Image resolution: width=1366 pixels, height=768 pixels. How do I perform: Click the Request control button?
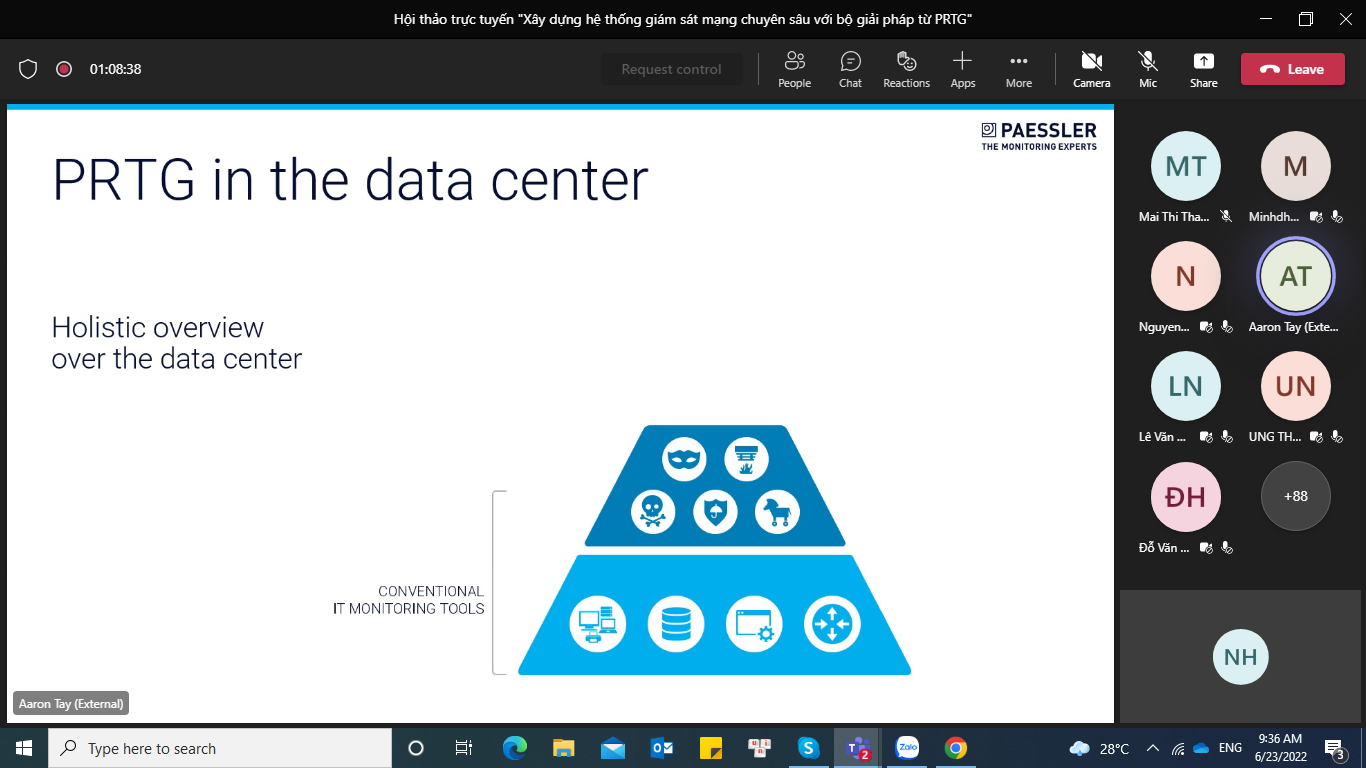[x=671, y=69]
